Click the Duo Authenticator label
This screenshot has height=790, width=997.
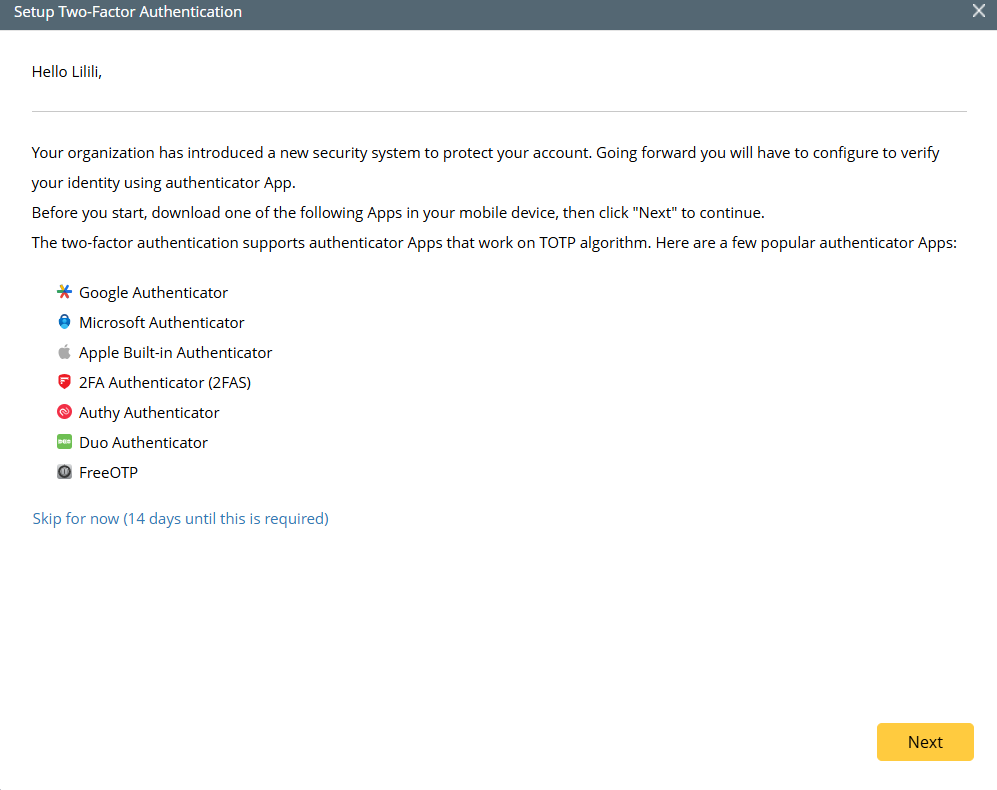coord(143,443)
